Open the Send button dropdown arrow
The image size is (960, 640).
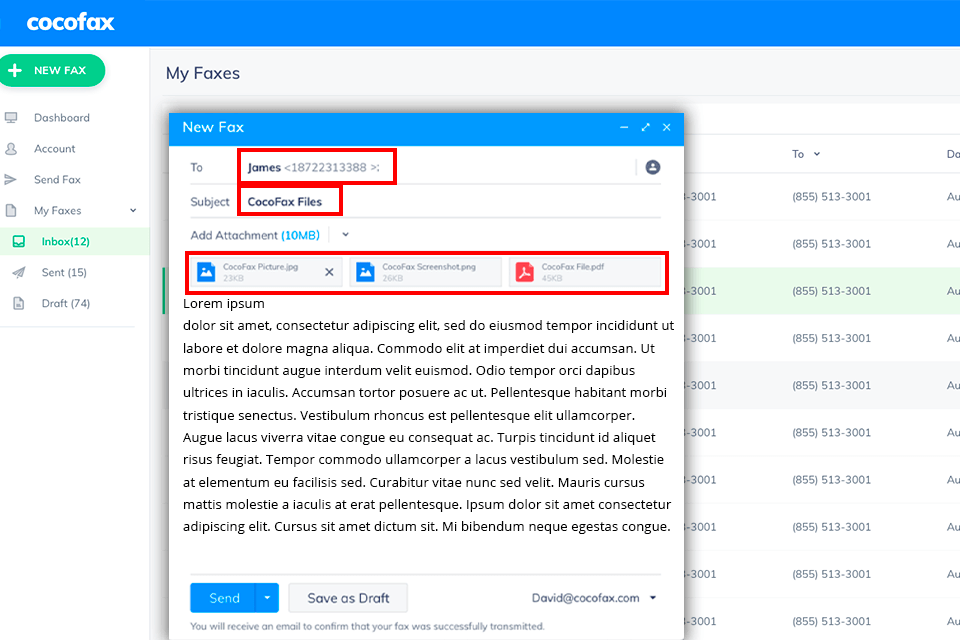tap(266, 598)
